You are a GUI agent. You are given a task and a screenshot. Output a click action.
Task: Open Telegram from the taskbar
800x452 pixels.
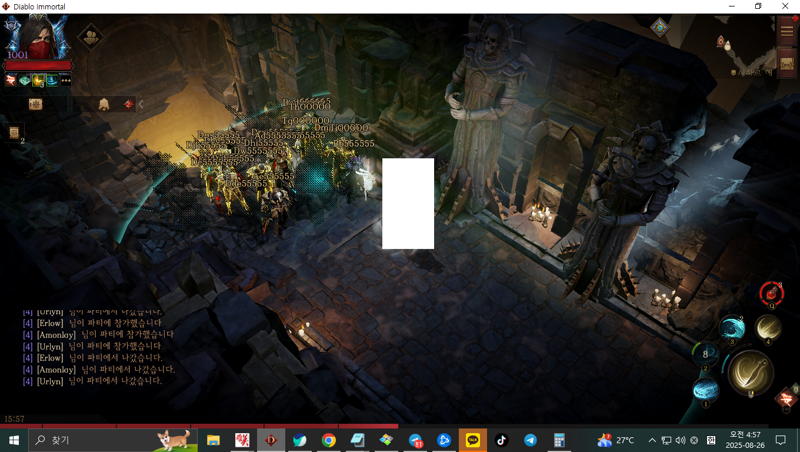tap(530, 440)
